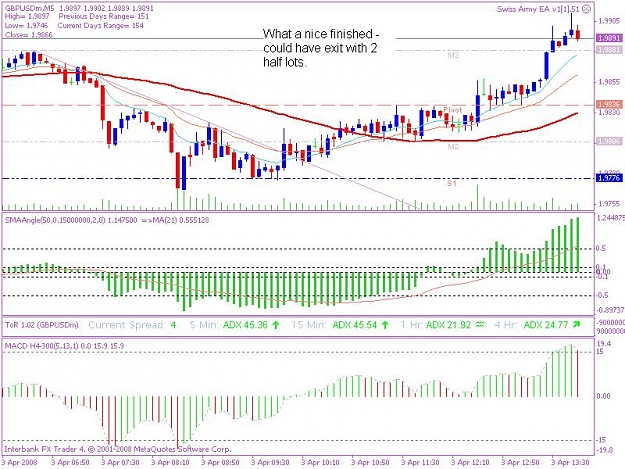Click the 3 Apr 13:30 time label
Screen dimensions: 625x469
570,462
